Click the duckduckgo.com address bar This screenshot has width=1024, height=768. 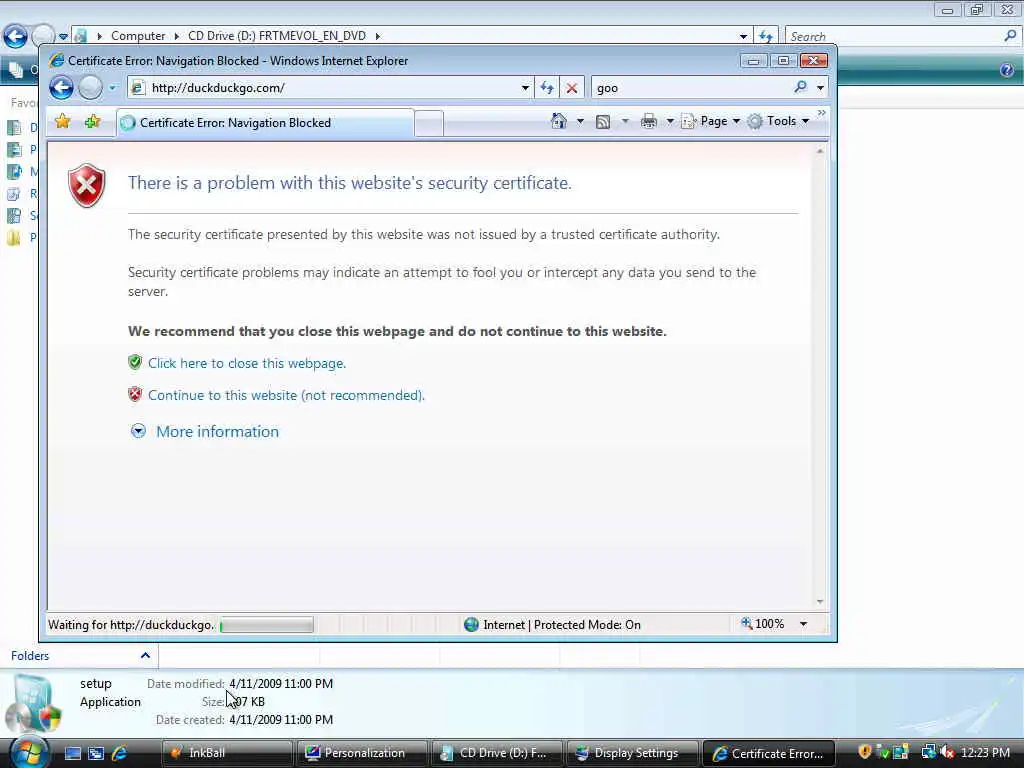coord(323,88)
